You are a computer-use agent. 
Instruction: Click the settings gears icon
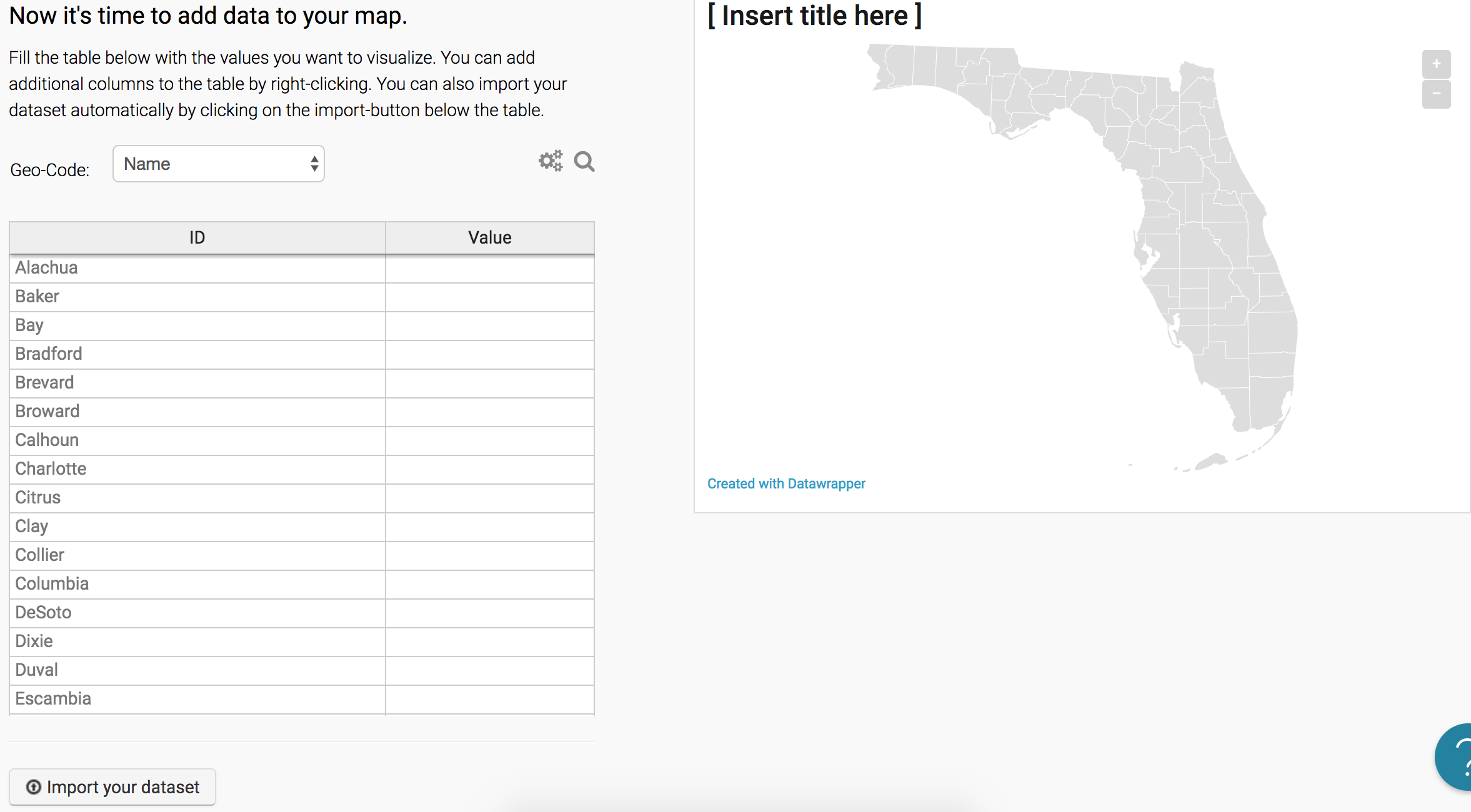coord(551,161)
